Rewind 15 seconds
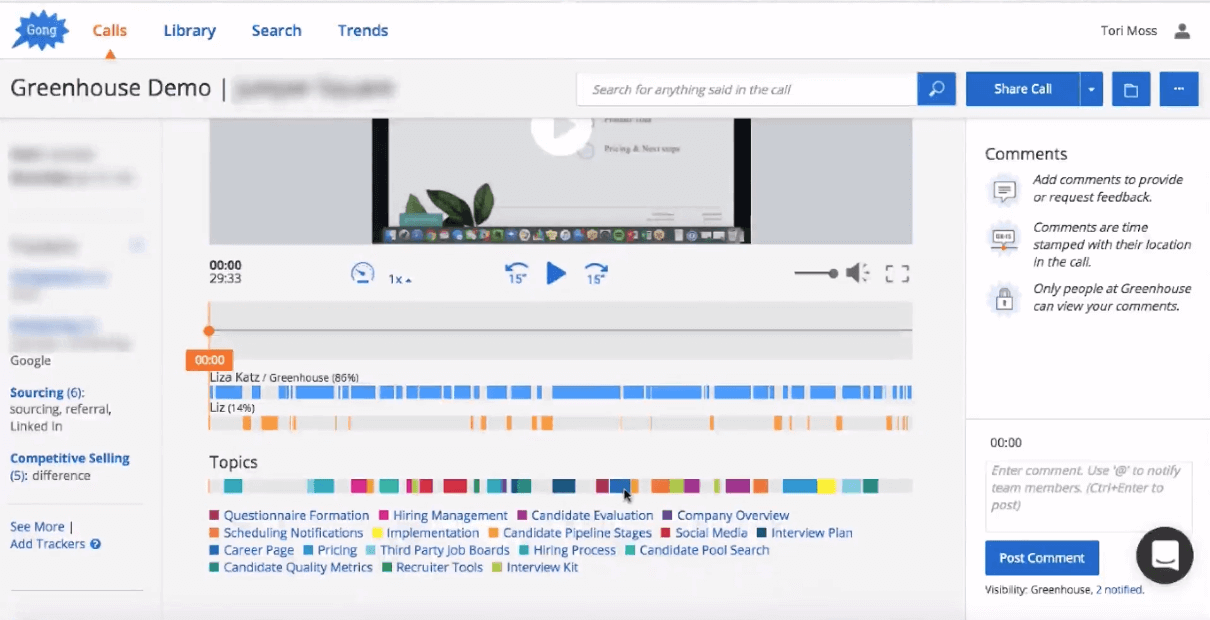The width and height of the screenshot is (1210, 620). click(516, 273)
